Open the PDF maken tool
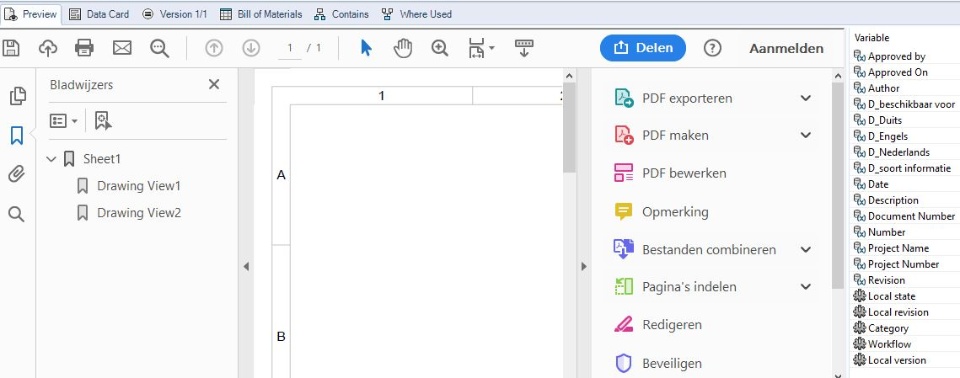Image resolution: width=960 pixels, height=378 pixels. tap(675, 135)
